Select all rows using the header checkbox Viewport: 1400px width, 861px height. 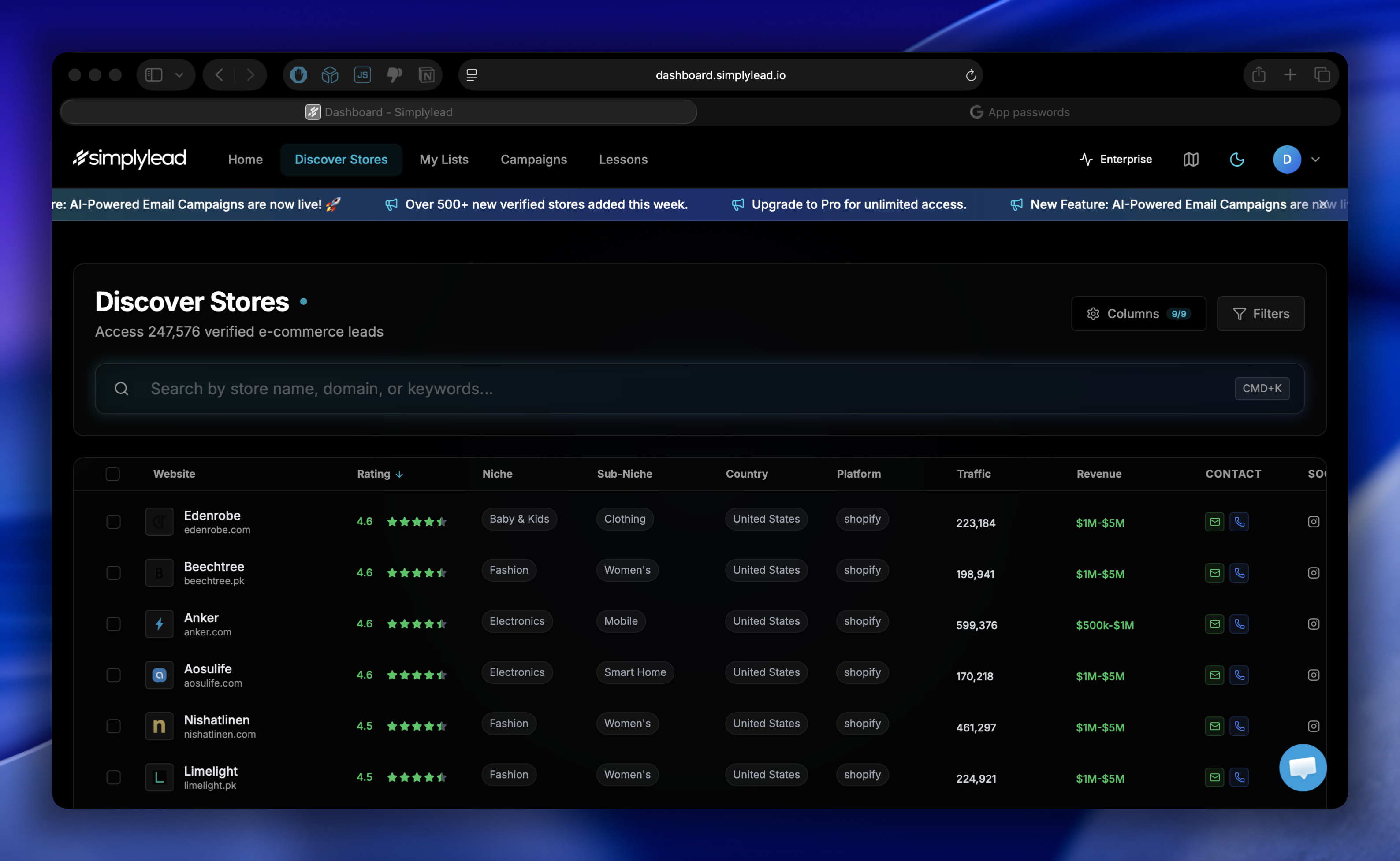pyautogui.click(x=113, y=474)
